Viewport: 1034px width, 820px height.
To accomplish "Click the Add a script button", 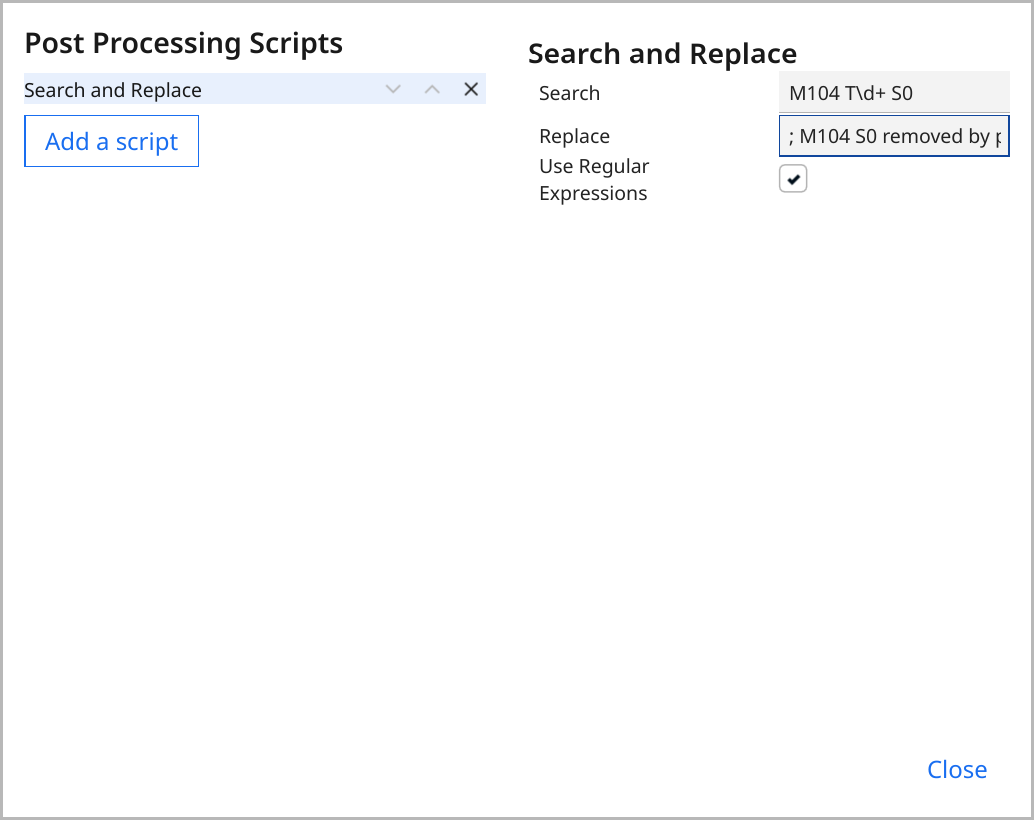I will pyautogui.click(x=111, y=141).
